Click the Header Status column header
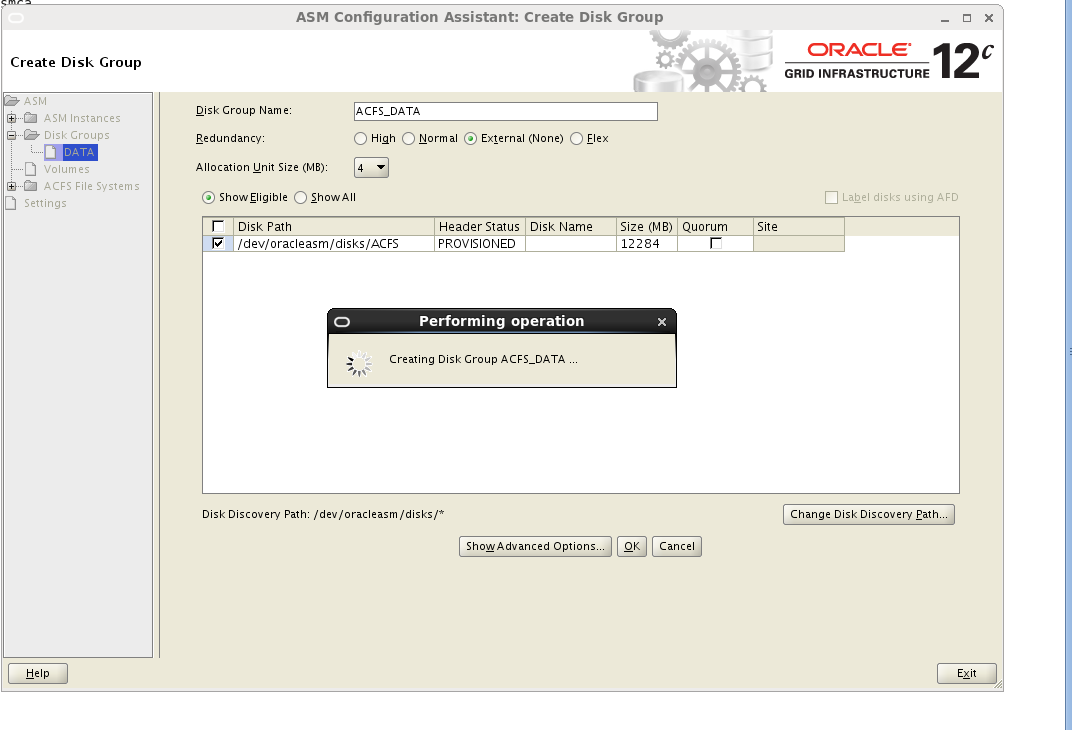1072x730 pixels. (x=480, y=226)
